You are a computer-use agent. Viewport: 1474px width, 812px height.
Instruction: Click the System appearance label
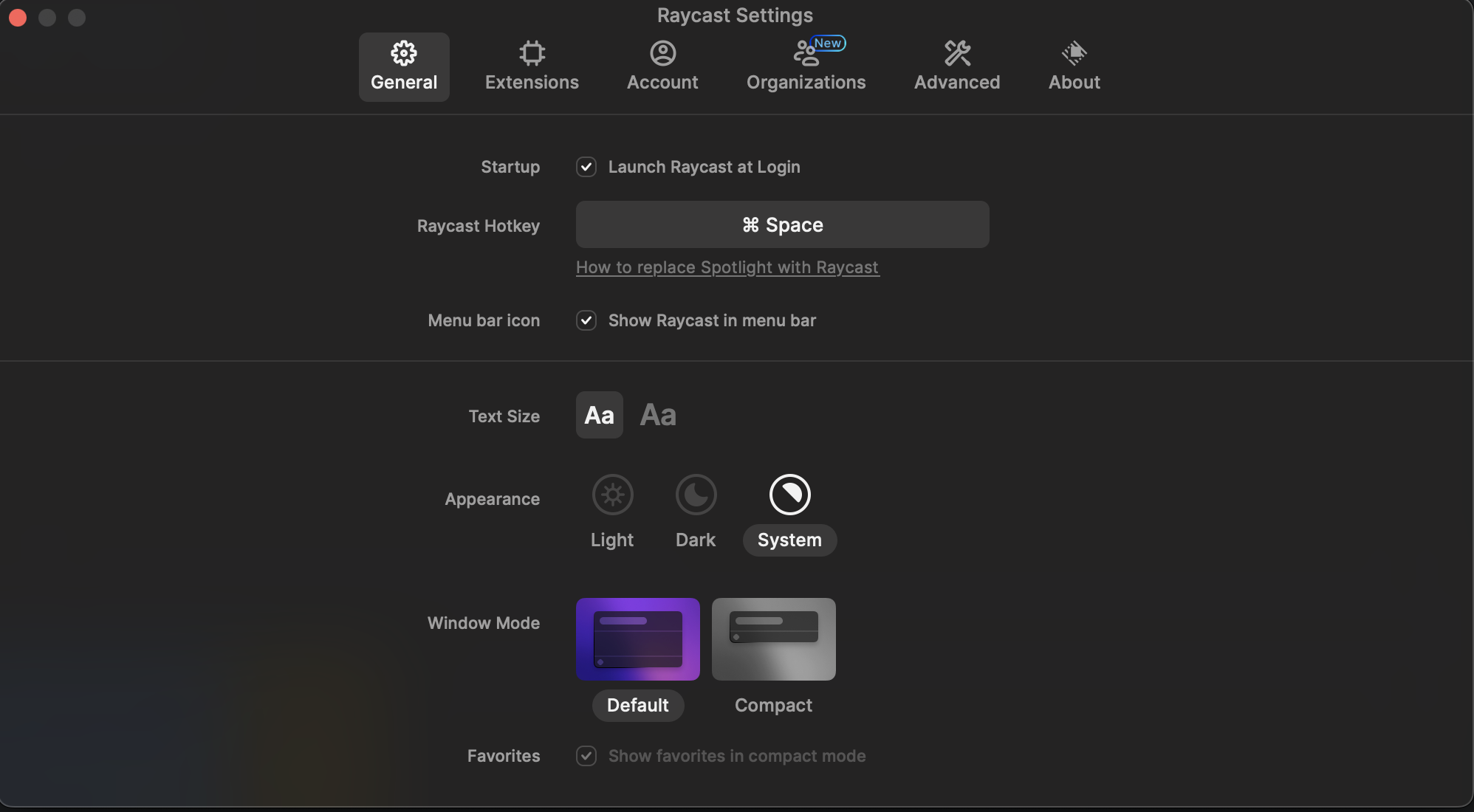click(789, 540)
